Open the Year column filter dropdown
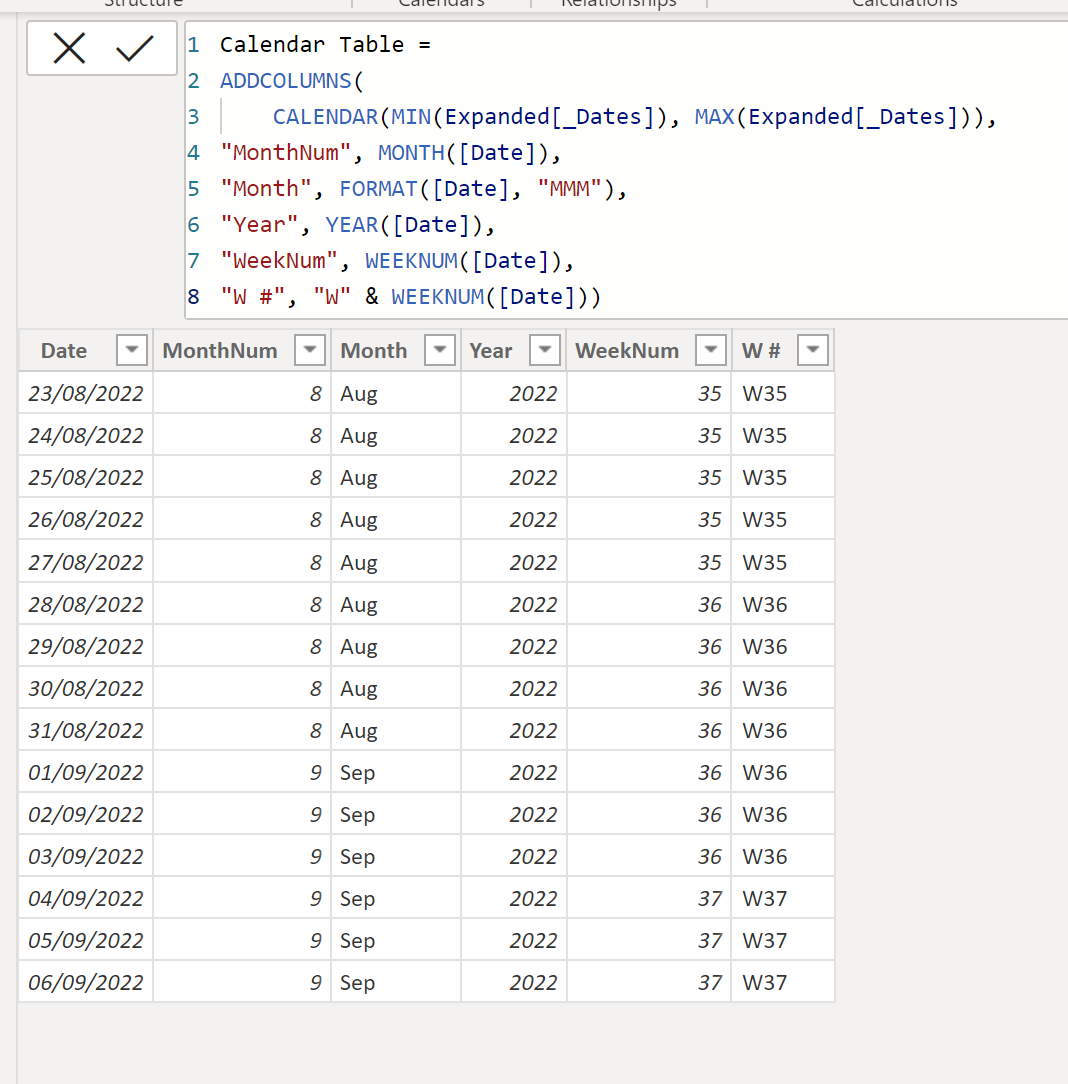Screen dimensions: 1068x1084 pos(545,350)
